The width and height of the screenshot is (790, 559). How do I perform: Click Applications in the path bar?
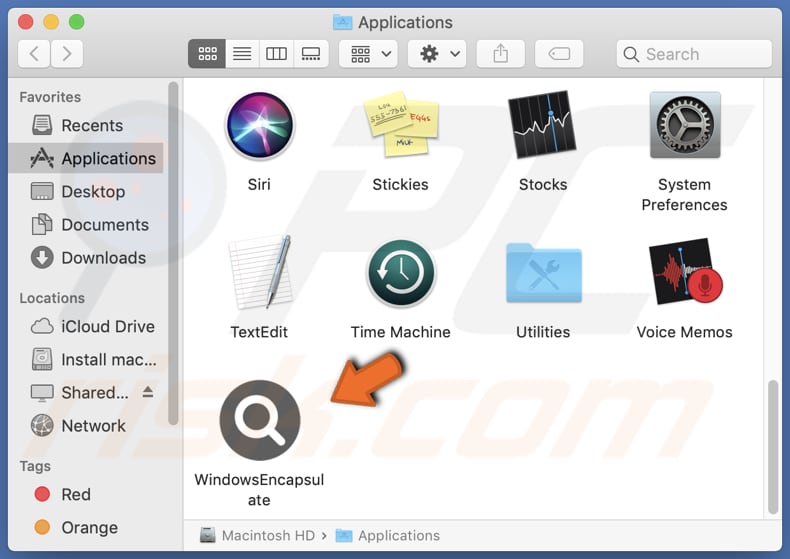click(x=388, y=535)
